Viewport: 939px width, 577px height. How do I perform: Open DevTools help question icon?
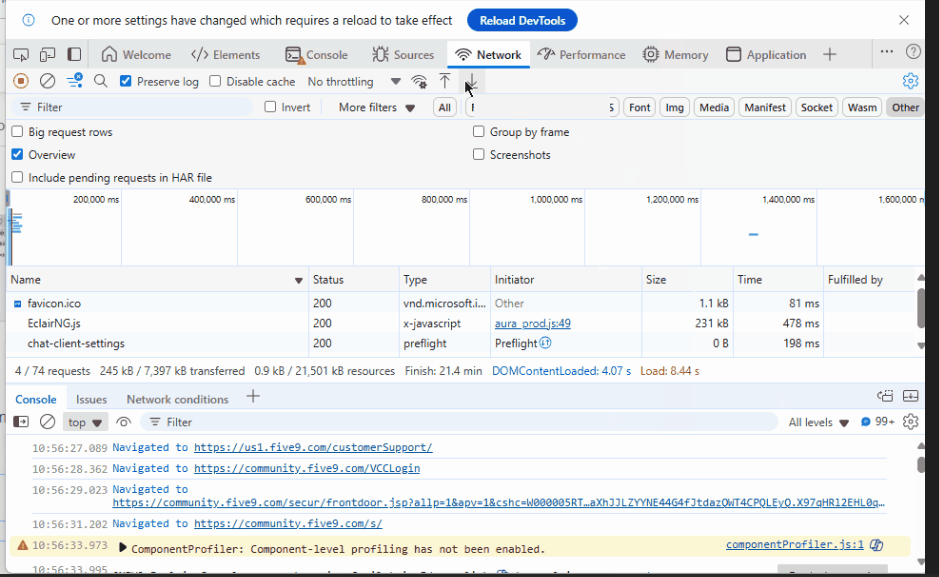coord(913,52)
